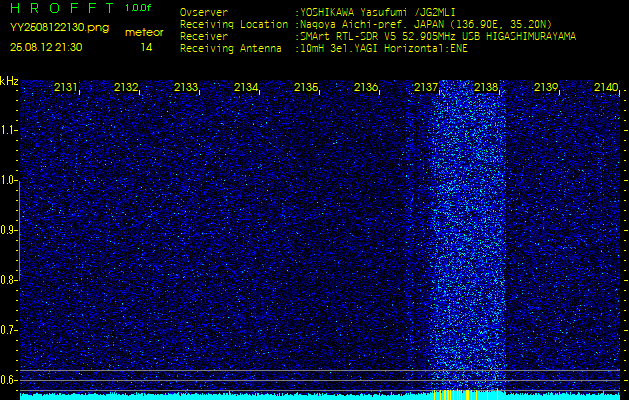Screen dimensions: 629x400
Task: Click the 2137 time marker
Action: click(426, 87)
